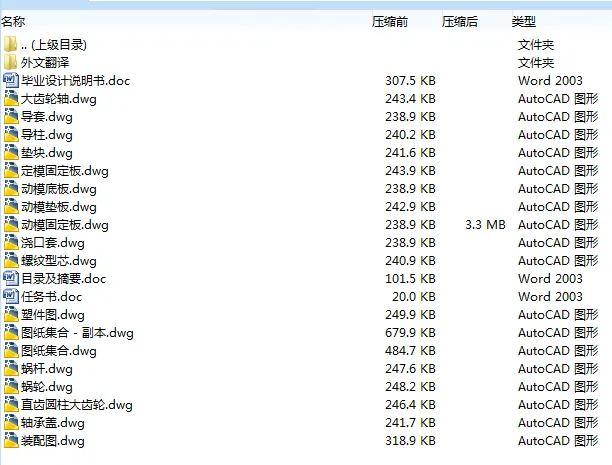Screen dimensions: 612x465
Task: Select file name 蜗杆.dwg
Action: [x=47, y=368]
